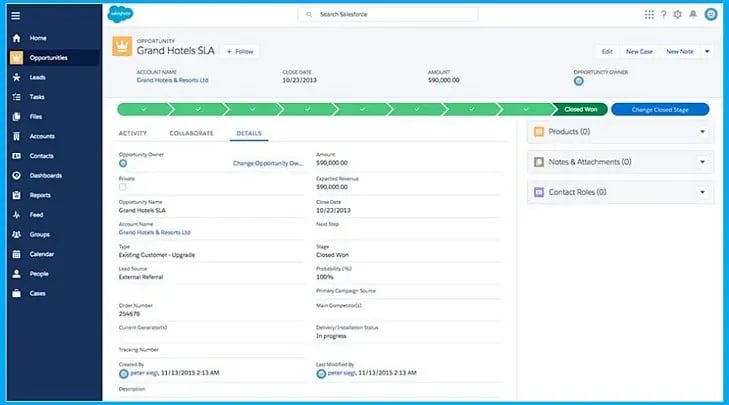Click in the Search Salesforce field
The image size is (729, 405).
tap(388, 14)
